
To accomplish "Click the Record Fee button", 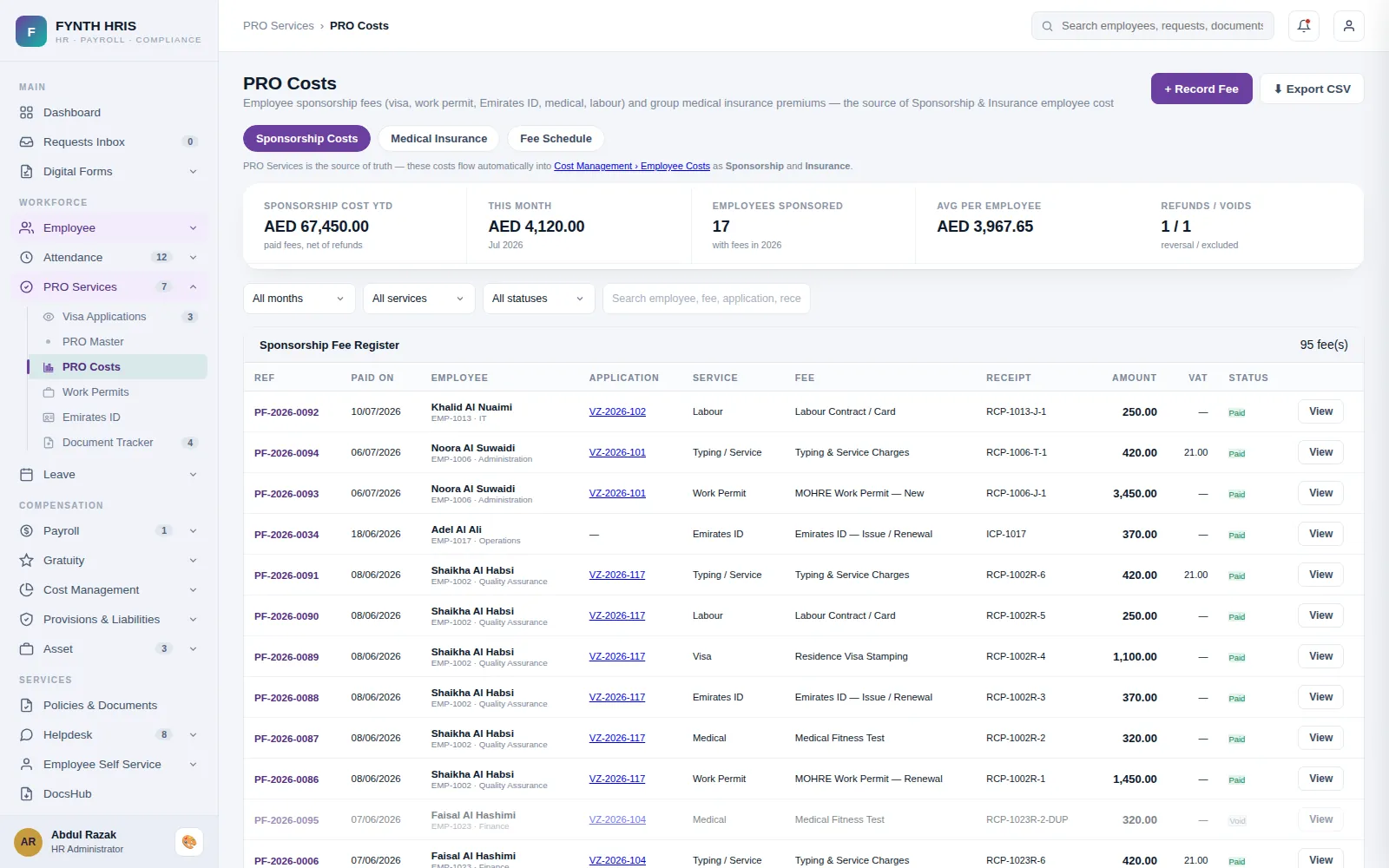I will pyautogui.click(x=1201, y=89).
